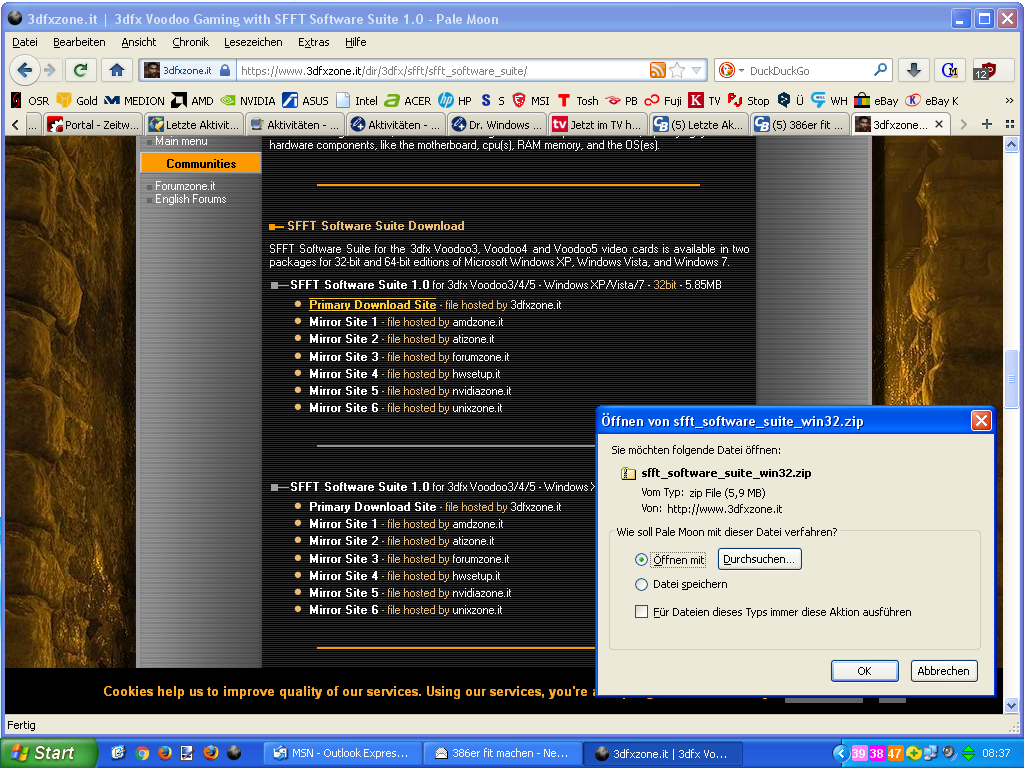Reload the page with the refresh icon

coord(81,70)
